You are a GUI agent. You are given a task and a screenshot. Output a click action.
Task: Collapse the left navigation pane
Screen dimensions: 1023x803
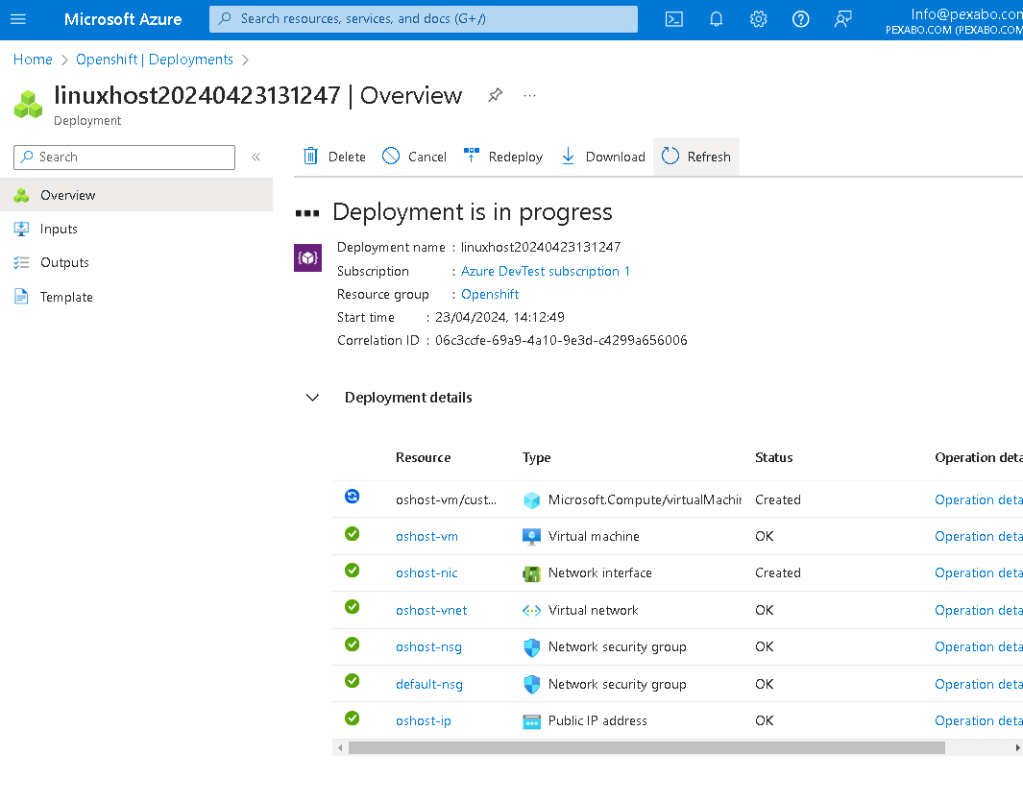pyautogui.click(x=256, y=157)
